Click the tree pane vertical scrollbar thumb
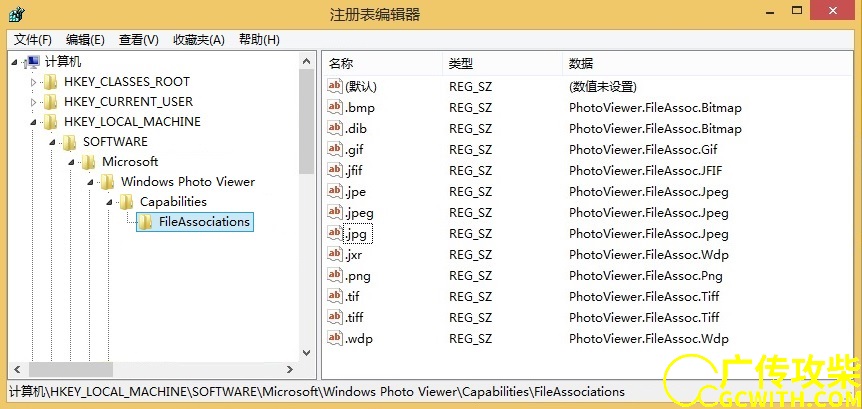The image size is (862, 409). (307, 121)
